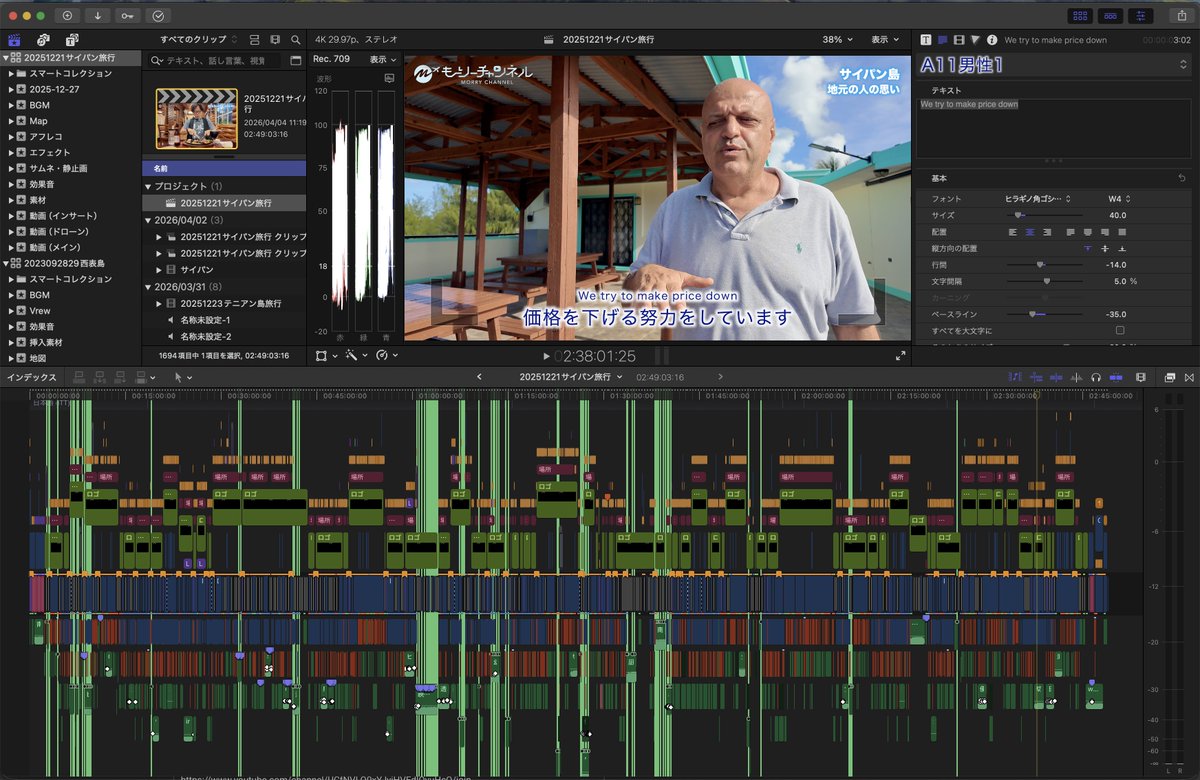Open the retiming speedometer menu
The height and width of the screenshot is (780, 1200).
tap(386, 355)
